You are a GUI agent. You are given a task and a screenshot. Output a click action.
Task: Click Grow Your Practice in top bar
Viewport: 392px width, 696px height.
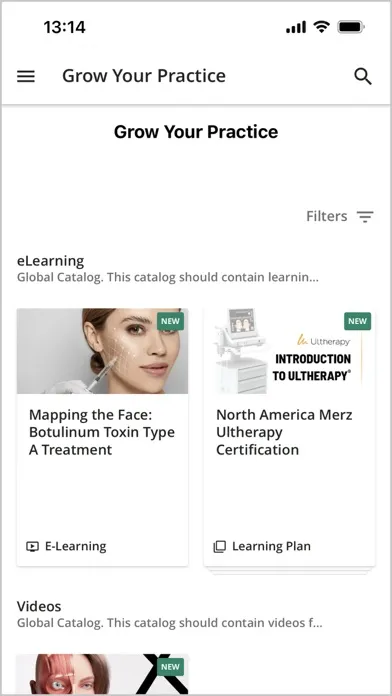144,76
